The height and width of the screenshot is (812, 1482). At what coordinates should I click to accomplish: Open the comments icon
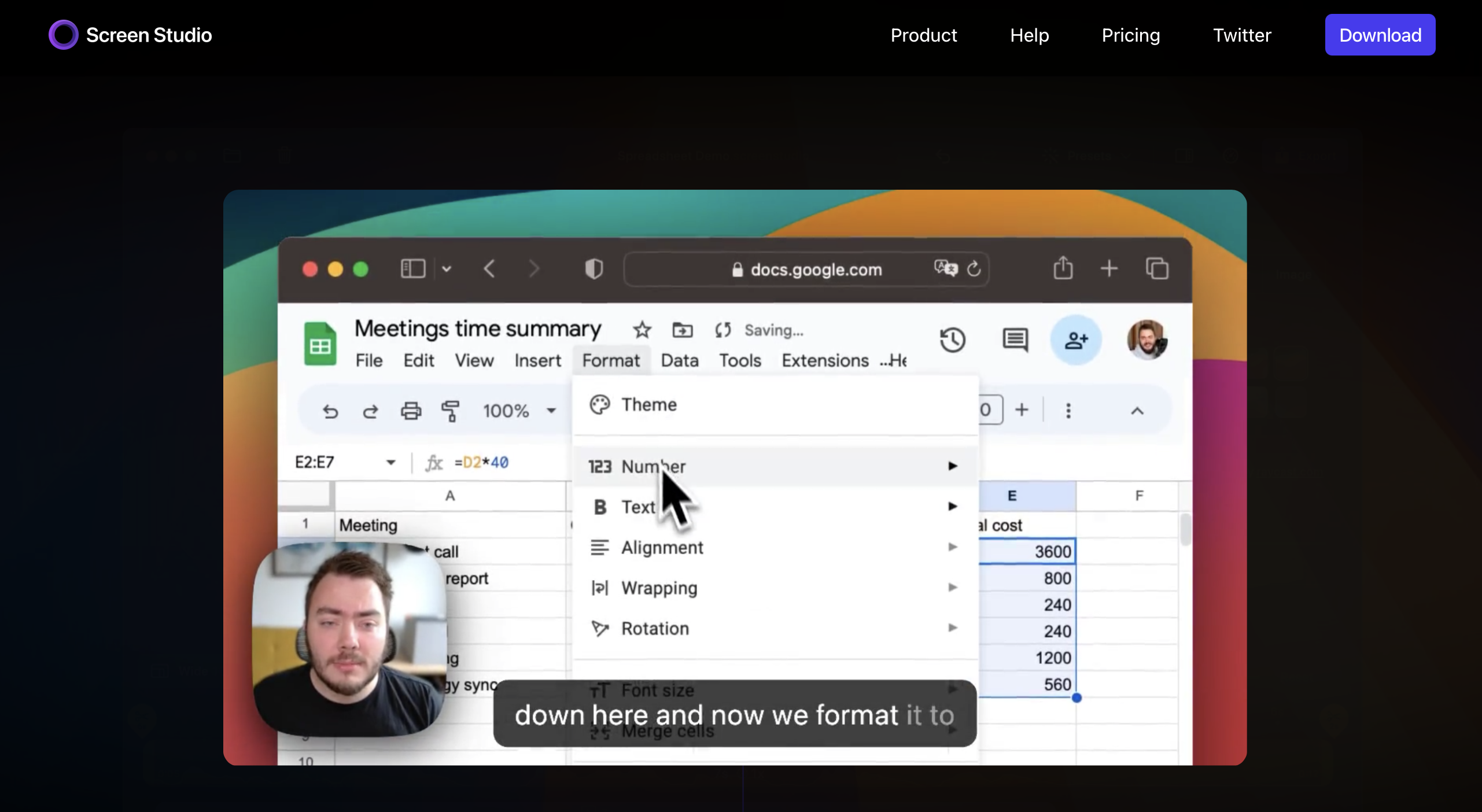coord(1015,340)
